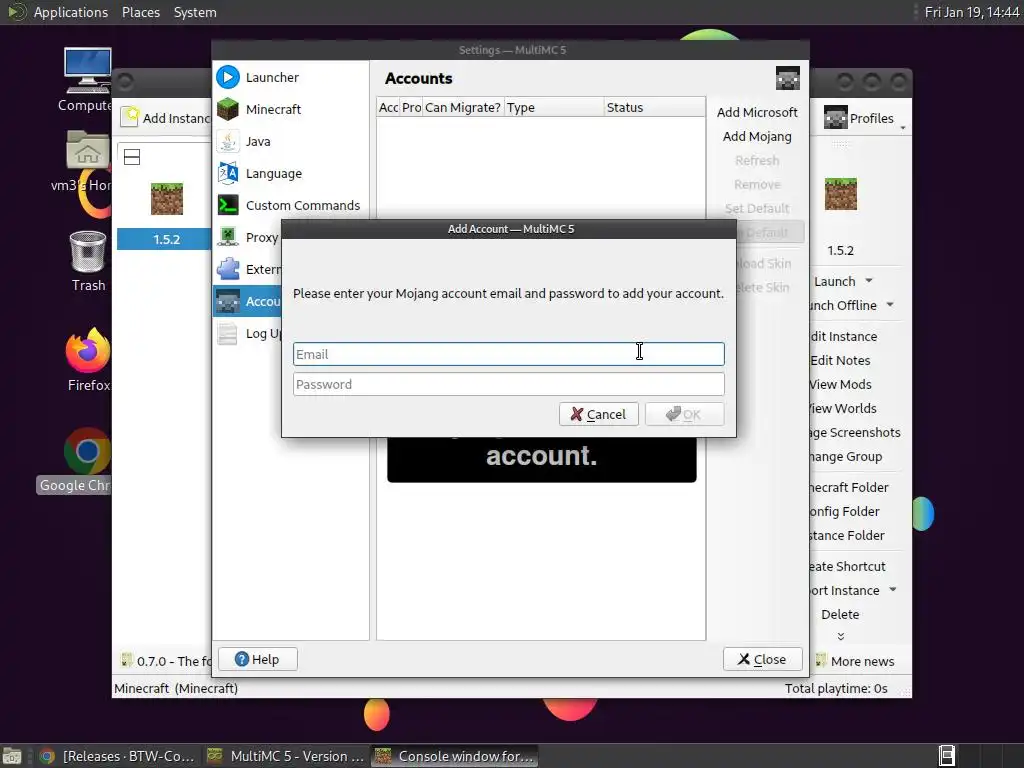Click the workspace switcher icon in bottom panel
Image resolution: width=1024 pixels, height=768 pixels.
click(x=946, y=756)
